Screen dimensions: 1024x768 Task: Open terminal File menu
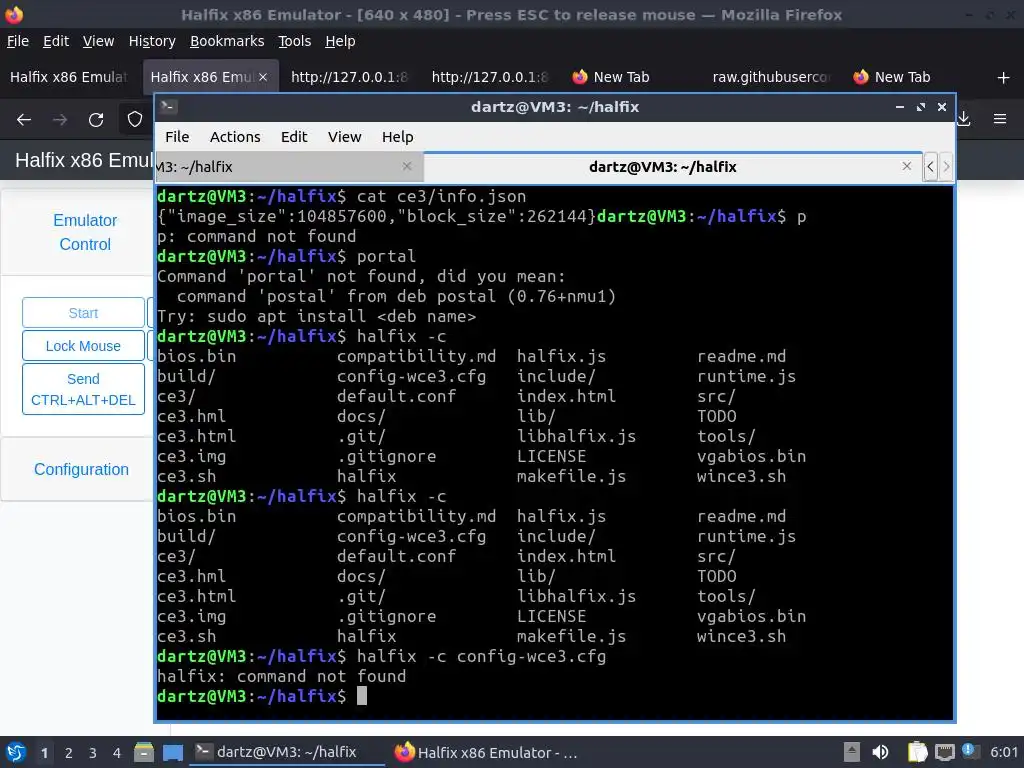177,136
